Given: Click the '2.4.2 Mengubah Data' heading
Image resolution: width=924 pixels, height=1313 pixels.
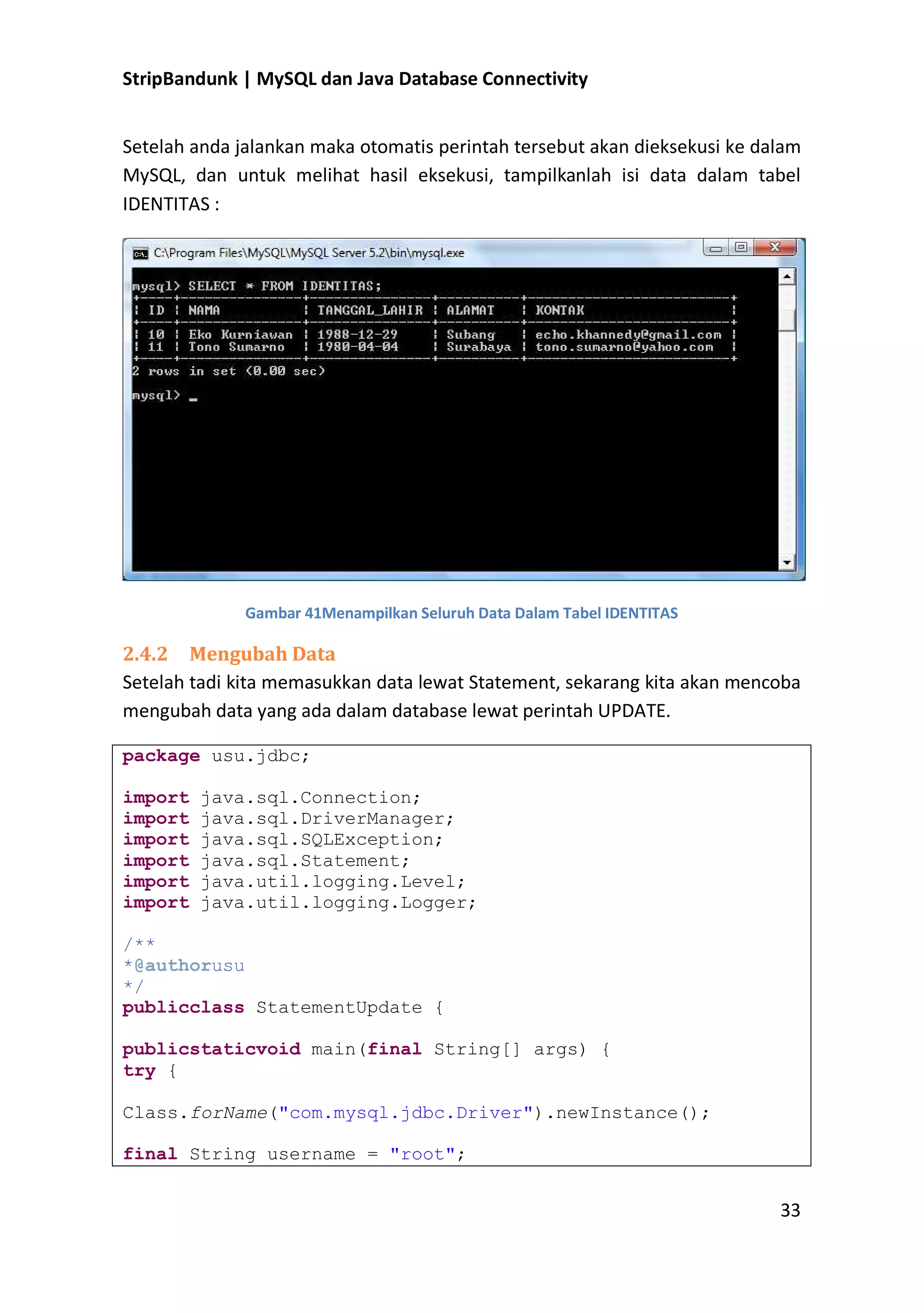Looking at the screenshot, I should (229, 654).
